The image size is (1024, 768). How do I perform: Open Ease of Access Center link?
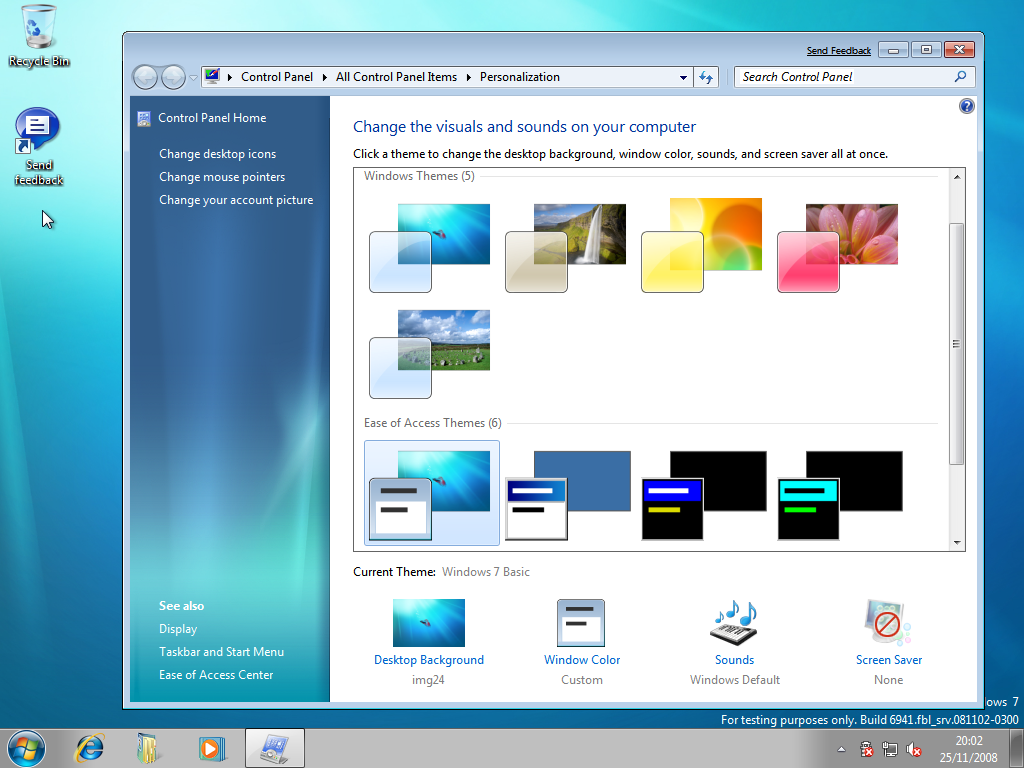point(216,675)
